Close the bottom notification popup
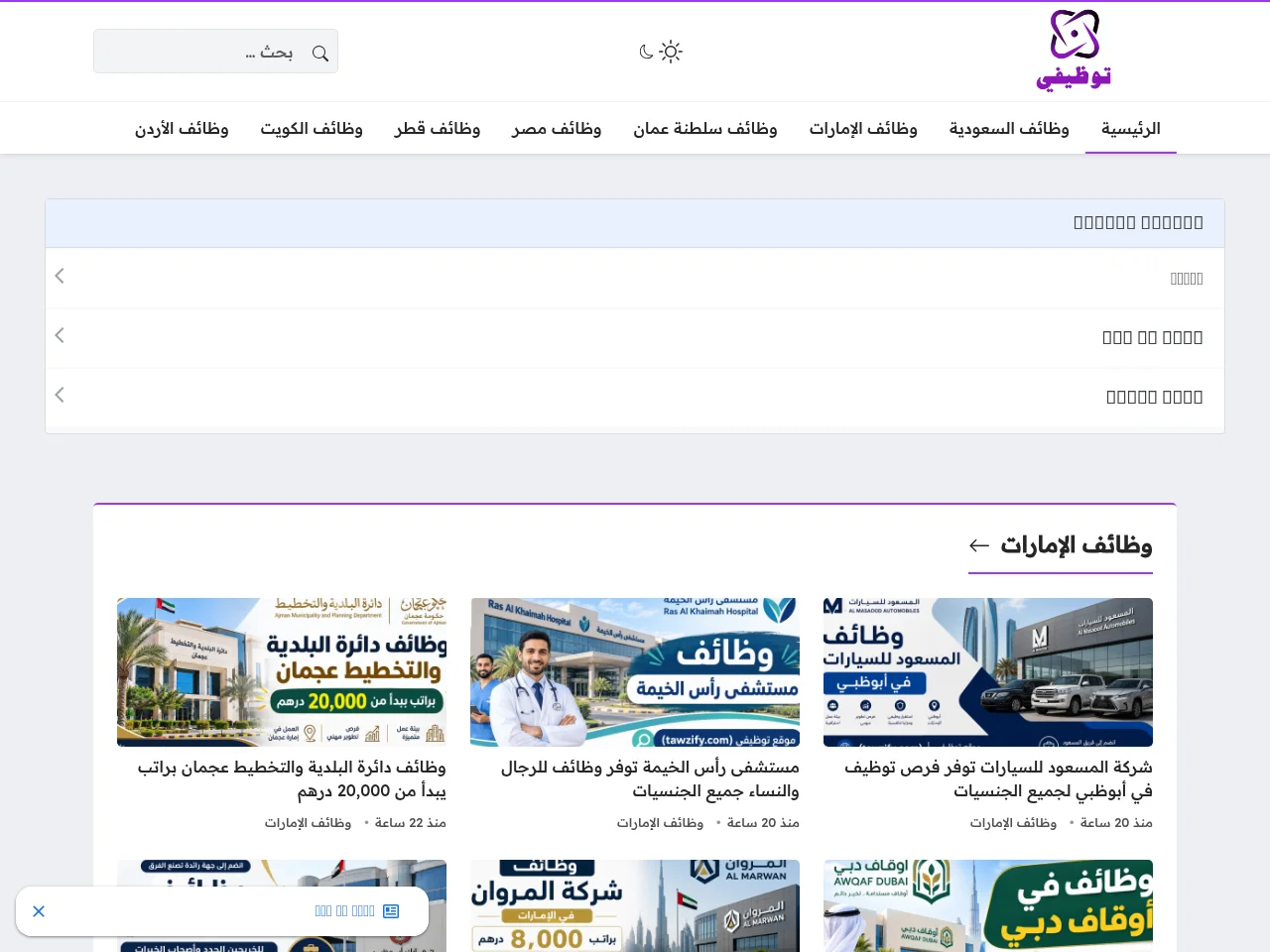The height and width of the screenshot is (952, 1270). point(39,911)
